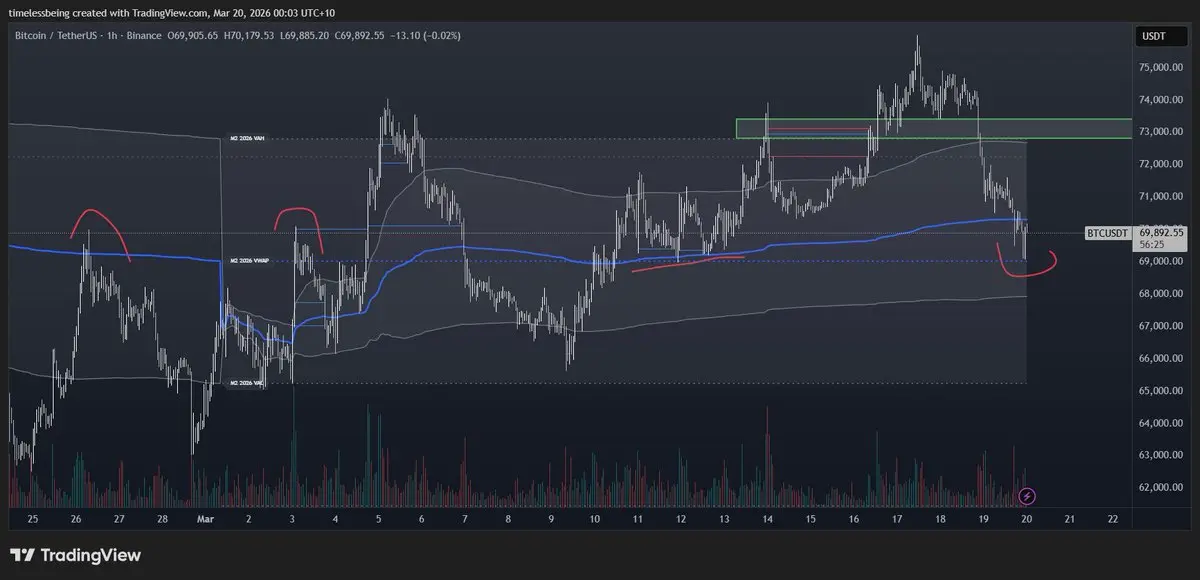Viewport: 1200px width, 580px height.
Task: Click date 28 on the time axis
Action: (x=162, y=520)
